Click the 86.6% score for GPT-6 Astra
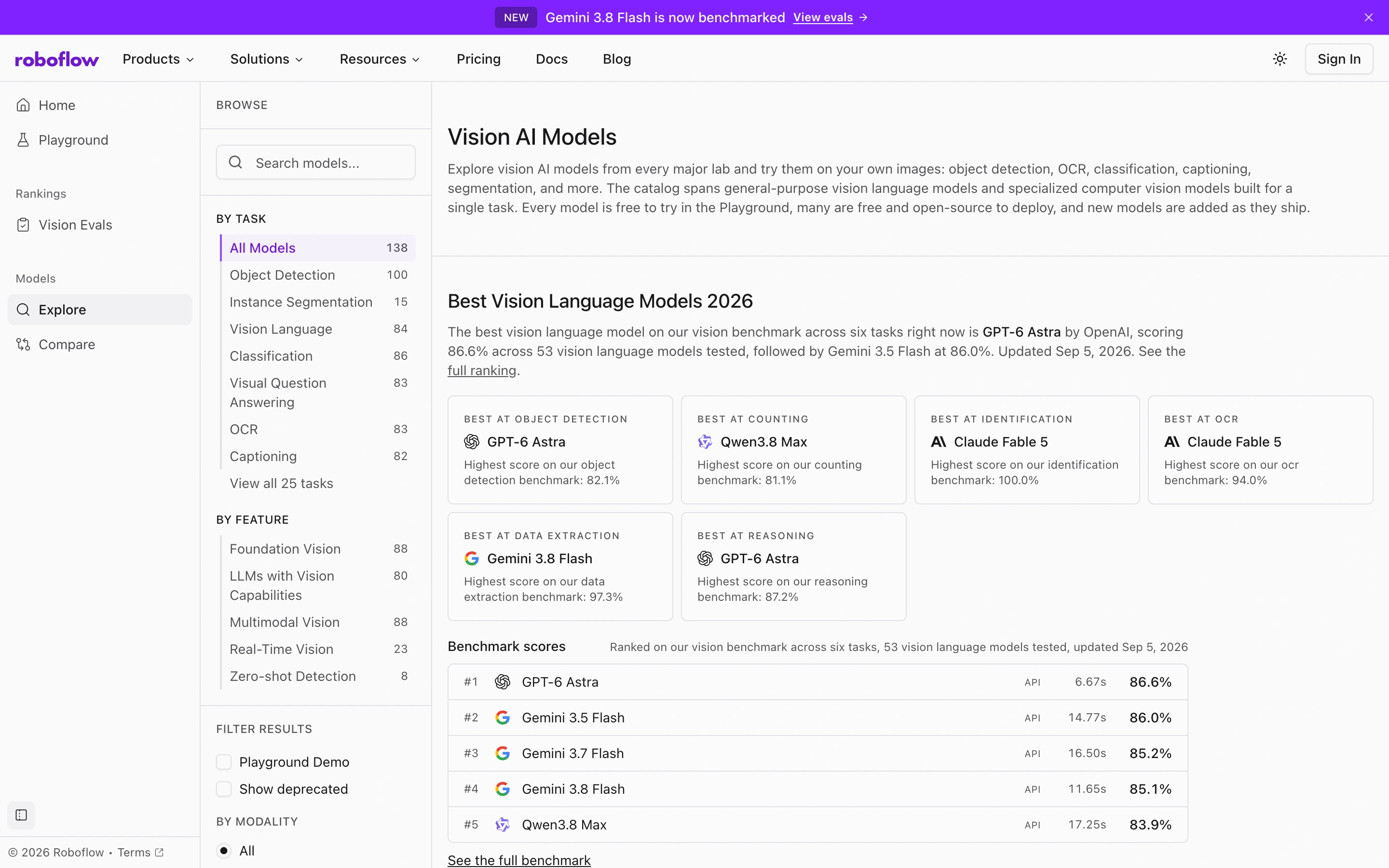 (1150, 682)
